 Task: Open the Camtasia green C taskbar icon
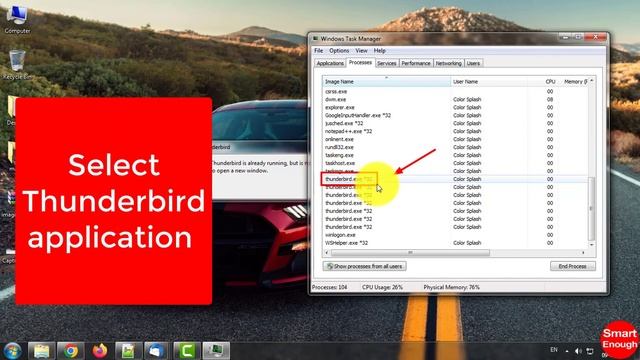[x=187, y=351]
